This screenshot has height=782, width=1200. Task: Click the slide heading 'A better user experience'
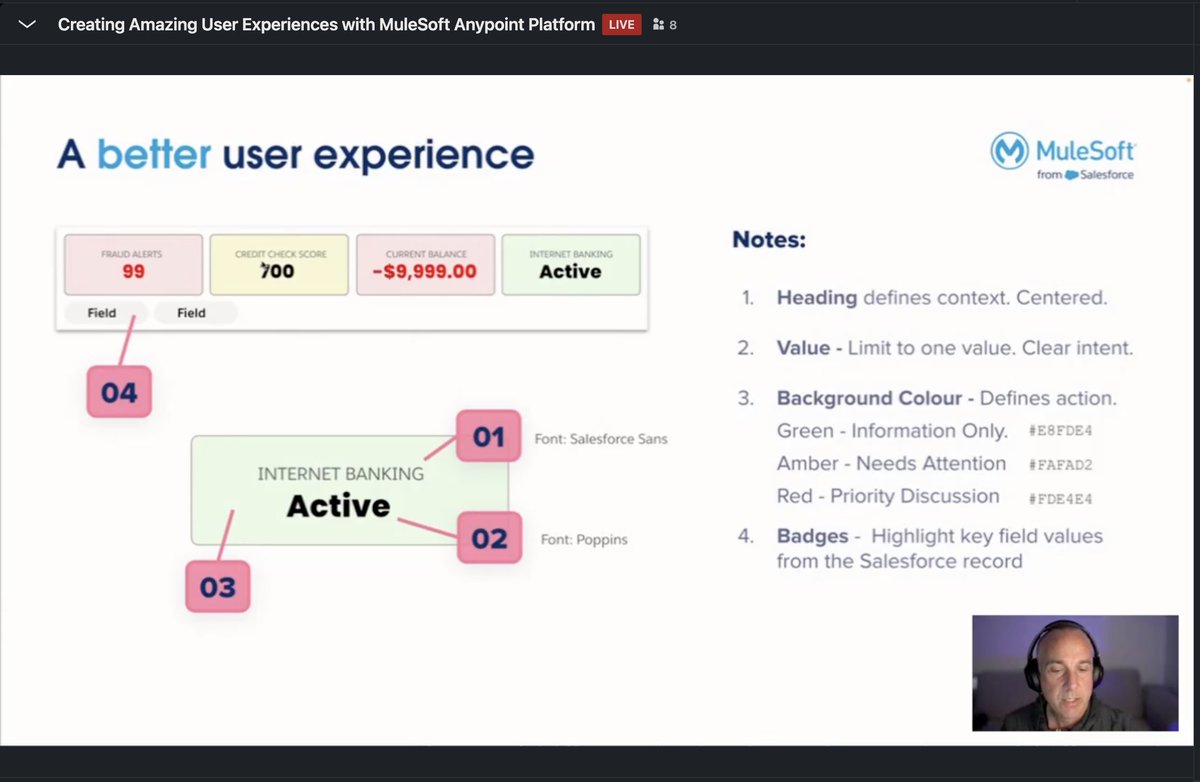(x=295, y=155)
